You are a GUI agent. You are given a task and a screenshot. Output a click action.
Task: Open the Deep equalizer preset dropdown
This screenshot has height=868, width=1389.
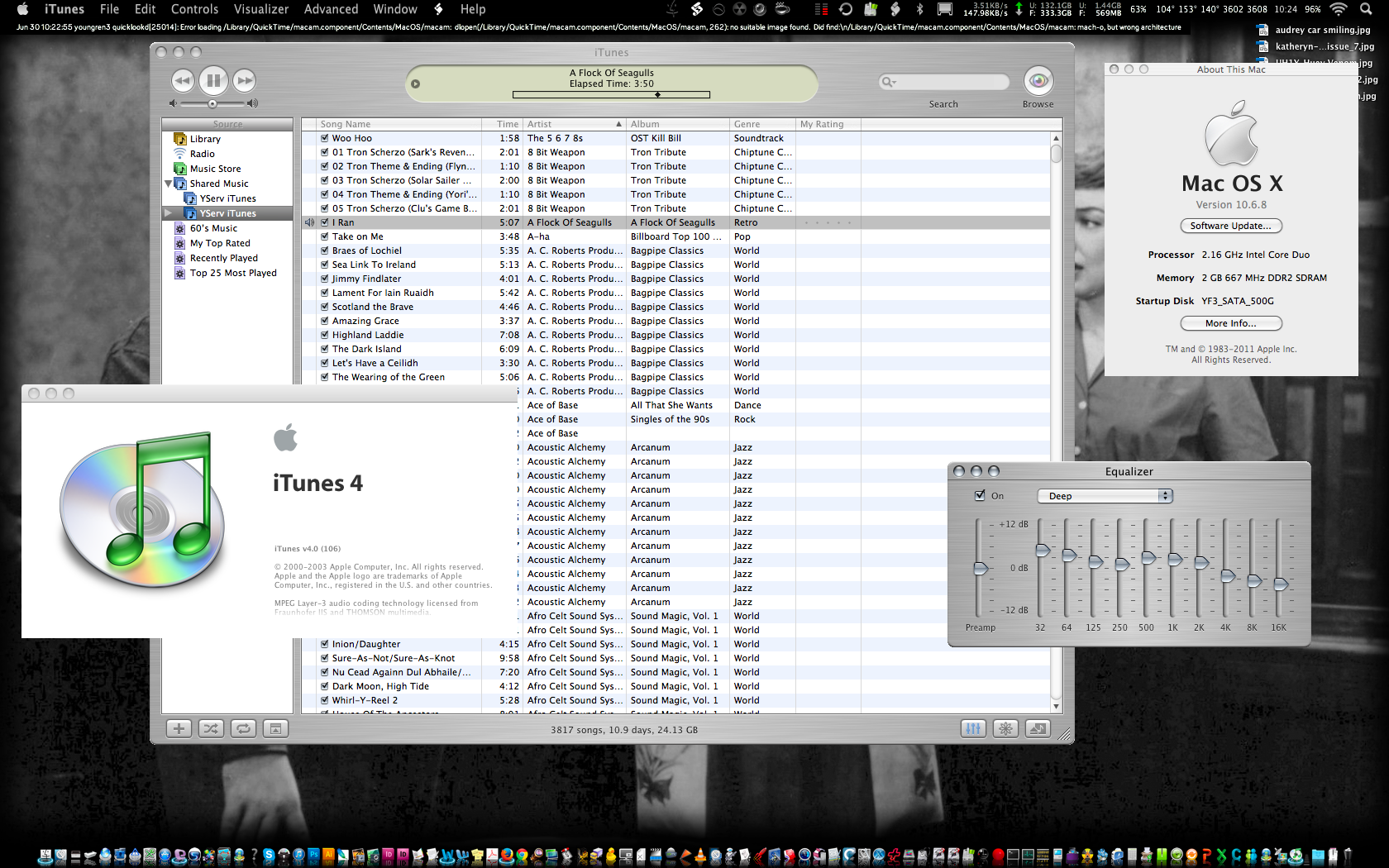tap(1105, 496)
